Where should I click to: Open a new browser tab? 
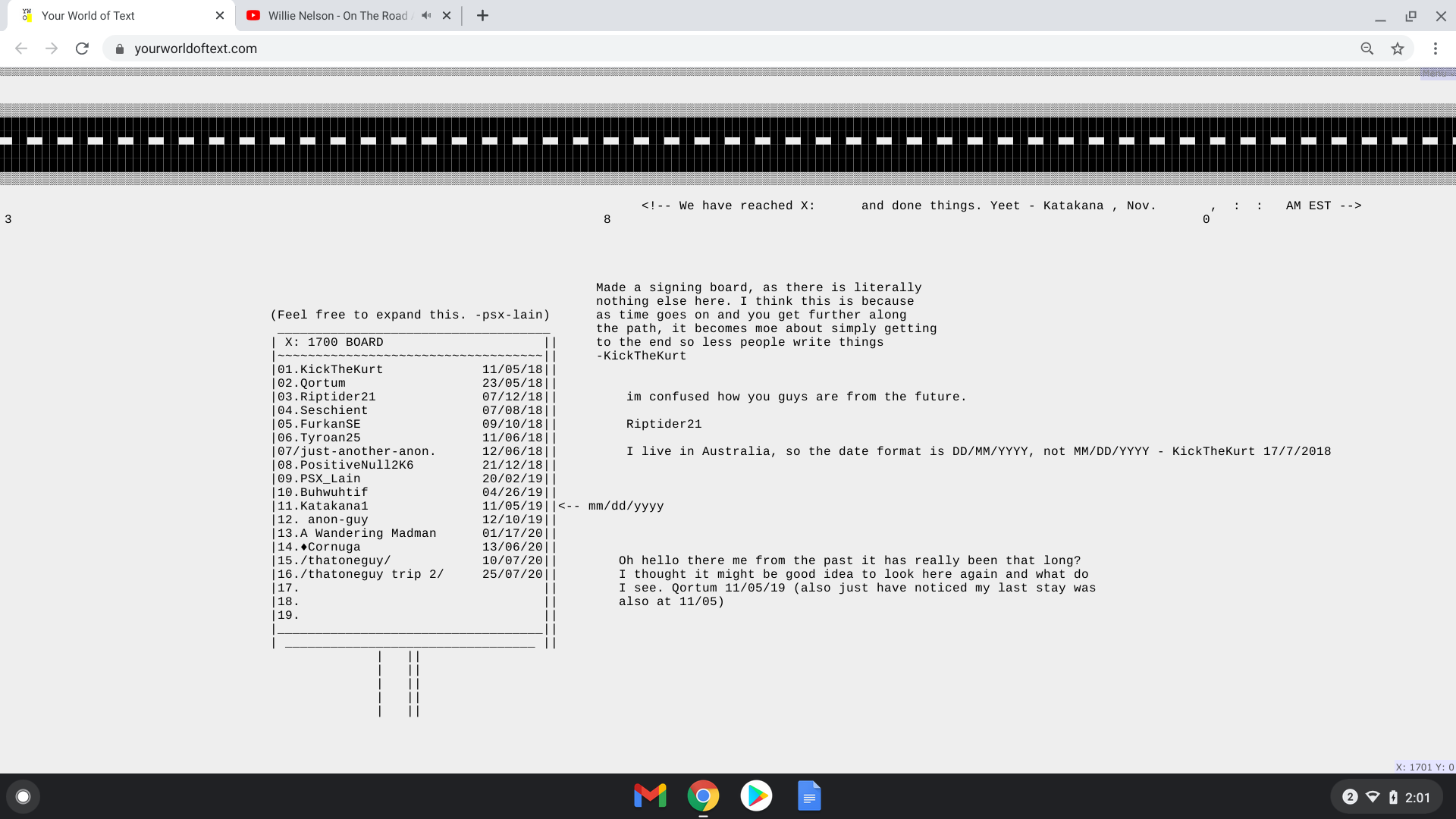(x=482, y=15)
